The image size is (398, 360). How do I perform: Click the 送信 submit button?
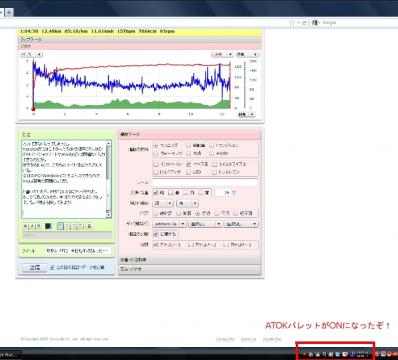[x=35, y=267]
